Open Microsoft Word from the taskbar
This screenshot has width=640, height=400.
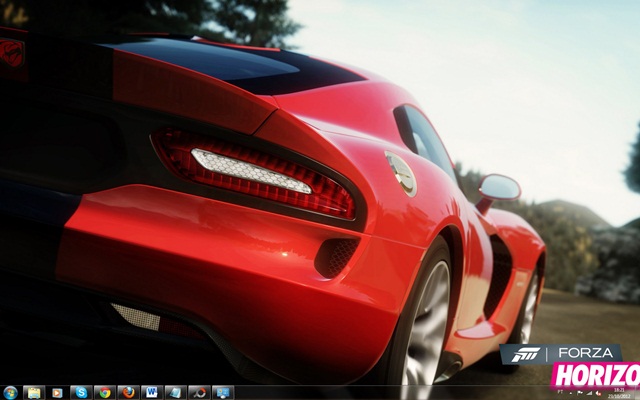pyautogui.click(x=152, y=393)
